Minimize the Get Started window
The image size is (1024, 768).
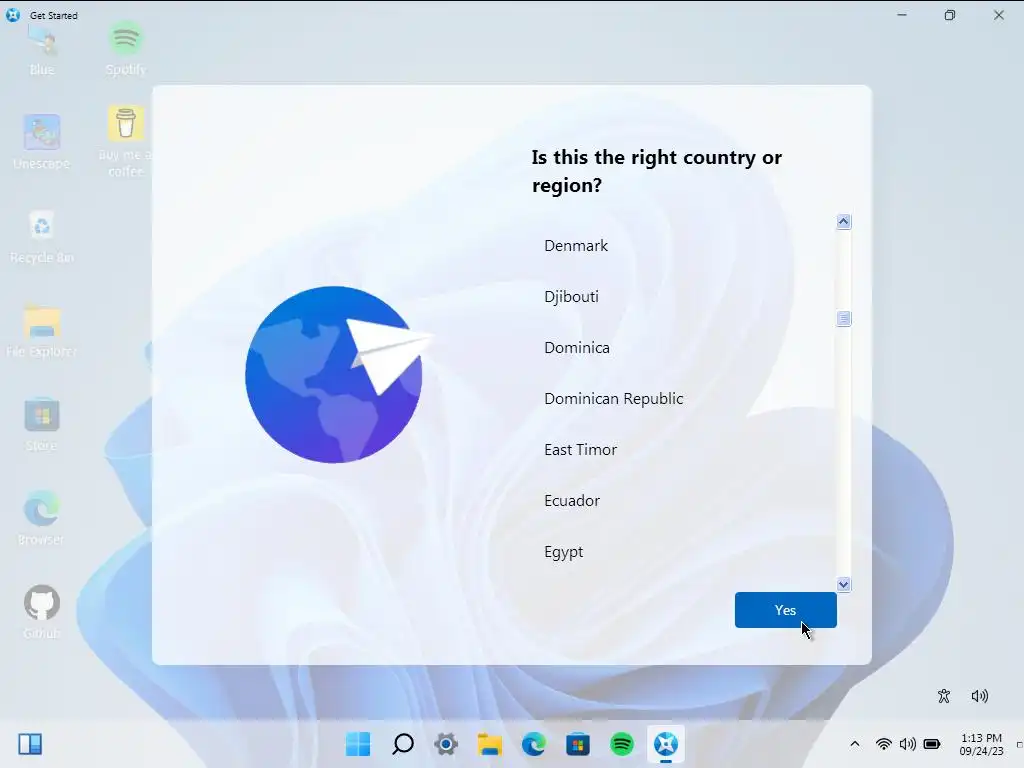[902, 14]
